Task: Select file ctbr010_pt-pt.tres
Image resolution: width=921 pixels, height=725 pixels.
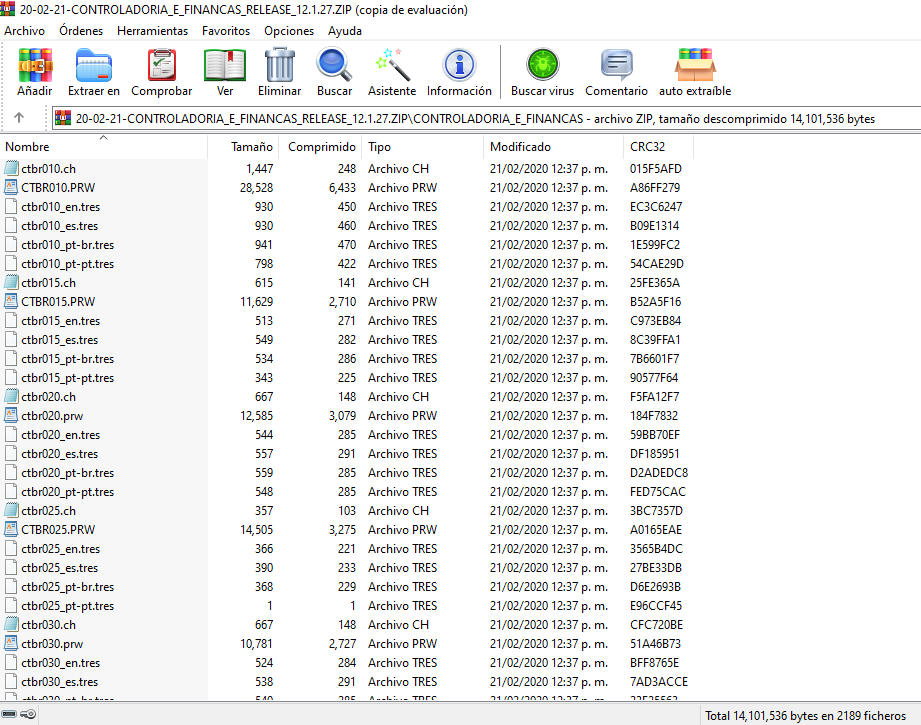Action: point(68,263)
